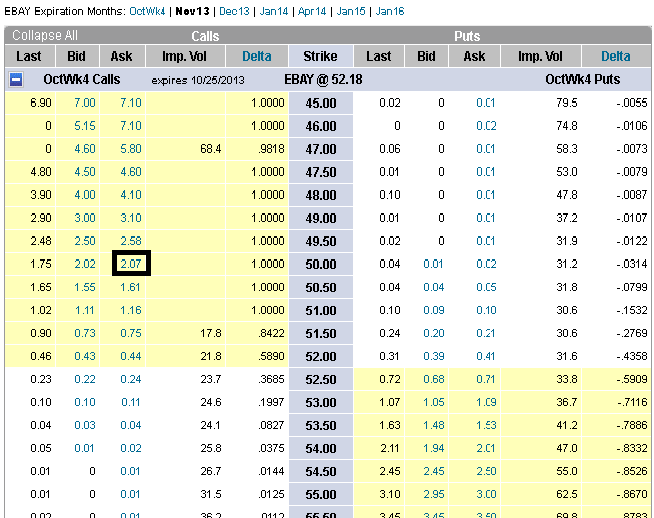View Jan16 expiration options
654x518 pixels.
[x=390, y=11]
